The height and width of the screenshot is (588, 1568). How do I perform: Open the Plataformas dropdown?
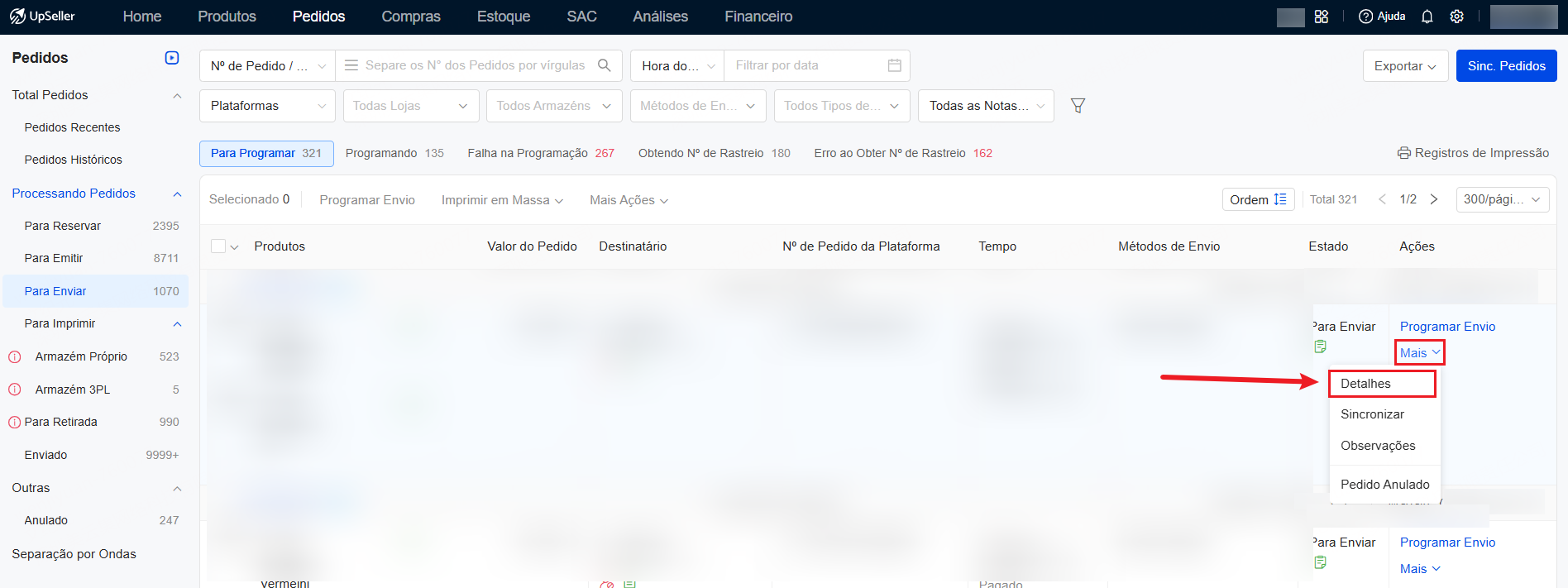tap(267, 106)
